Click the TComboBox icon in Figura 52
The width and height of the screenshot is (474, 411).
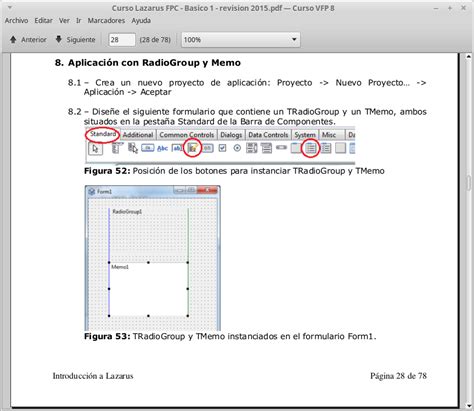click(x=266, y=148)
